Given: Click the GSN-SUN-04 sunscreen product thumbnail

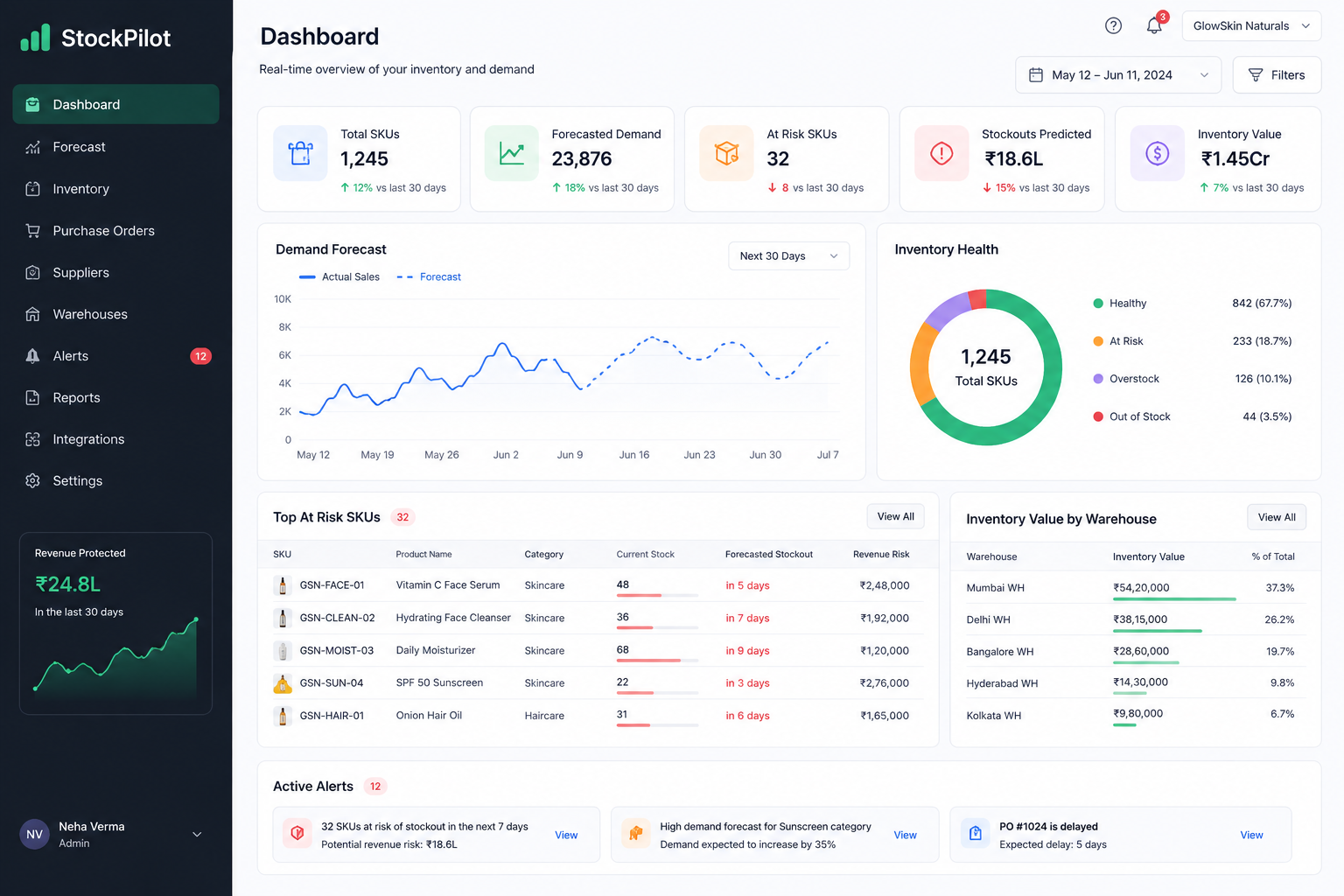Looking at the screenshot, I should point(282,683).
